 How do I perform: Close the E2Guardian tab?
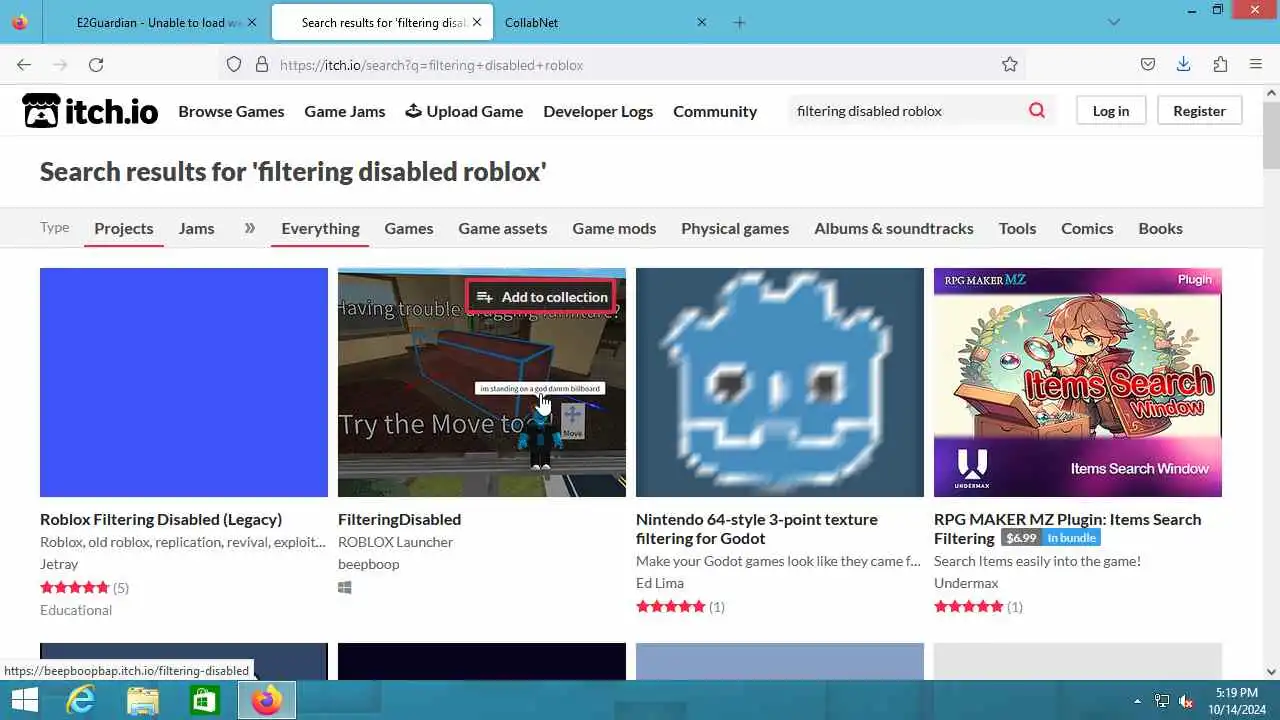(250, 22)
